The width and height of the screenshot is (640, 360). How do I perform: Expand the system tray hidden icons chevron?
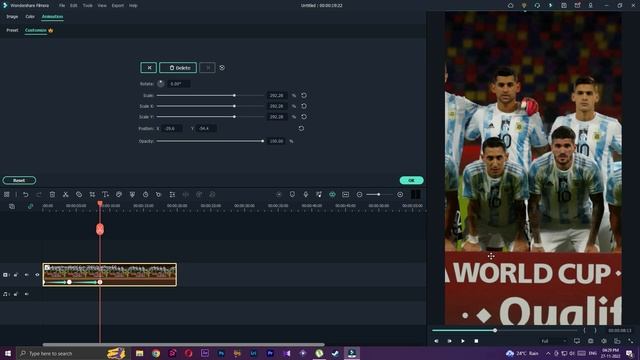coord(548,353)
